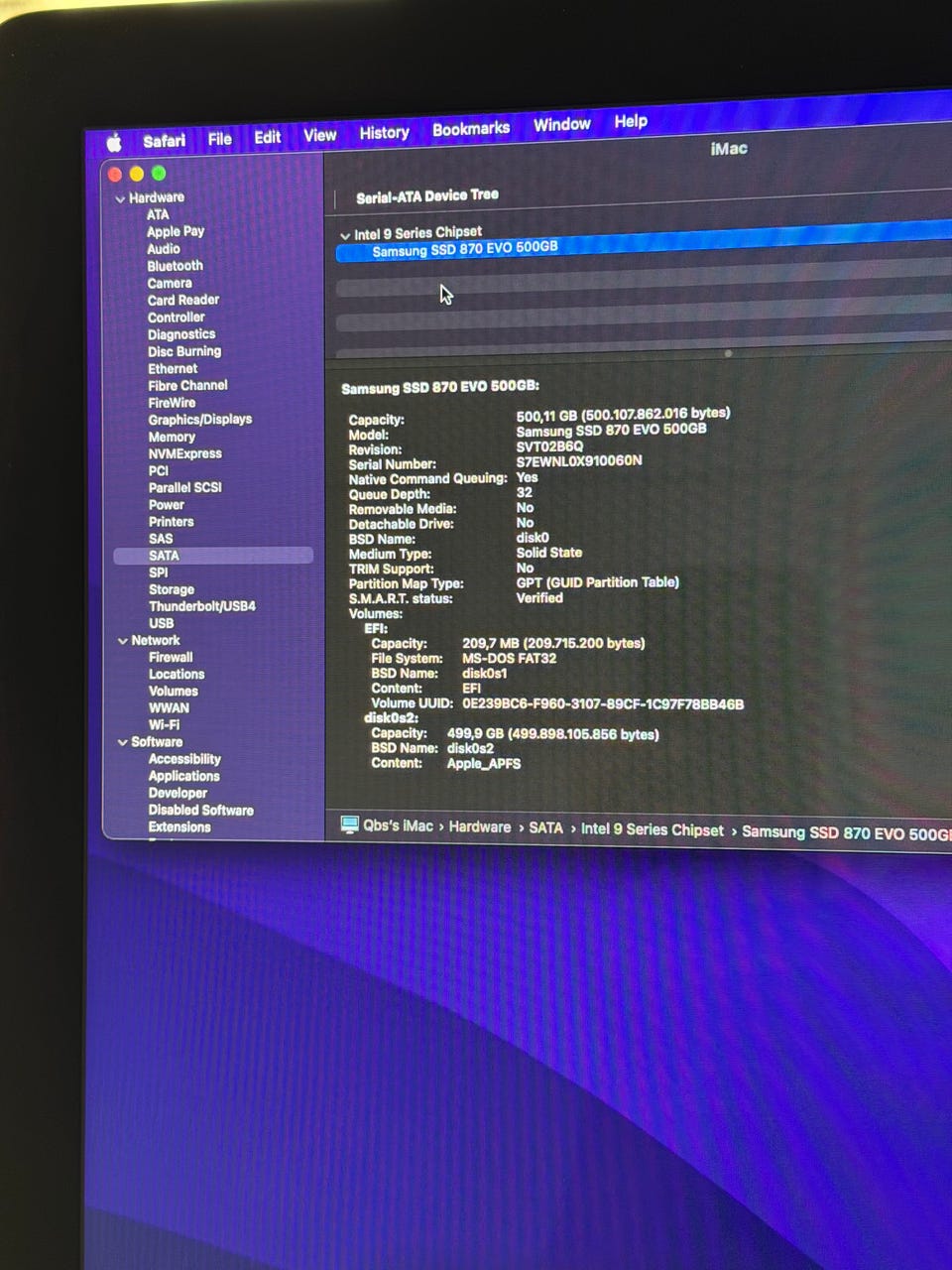Screen dimensions: 952x1270
Task: Select Locations under Network
Action: pyautogui.click(x=177, y=674)
